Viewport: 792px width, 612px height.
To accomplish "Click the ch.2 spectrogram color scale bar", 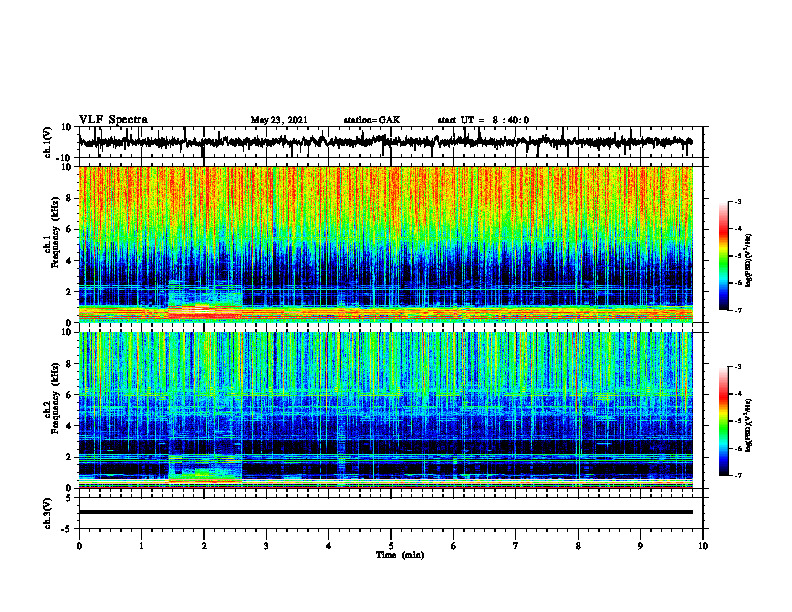I will click(723, 421).
